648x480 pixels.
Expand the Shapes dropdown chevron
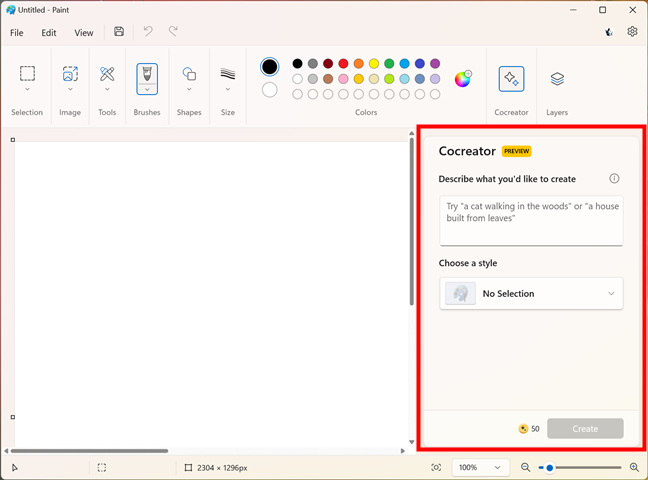pos(189,89)
